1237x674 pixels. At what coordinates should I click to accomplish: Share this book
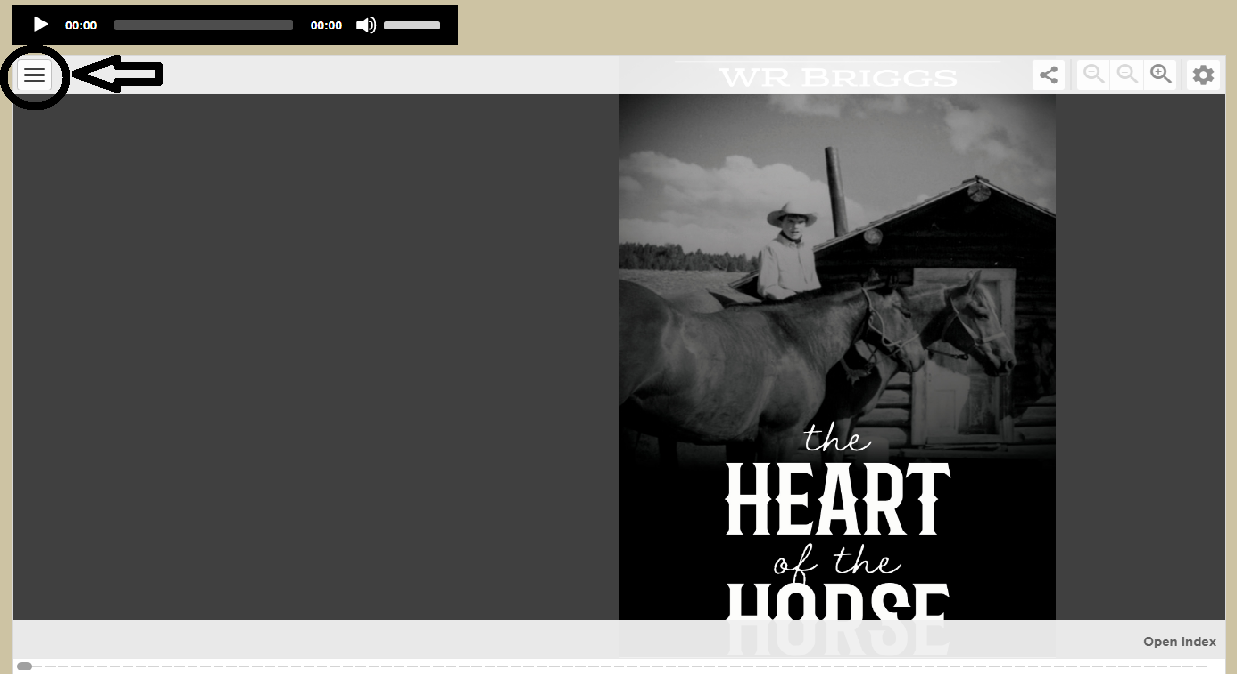[1049, 75]
